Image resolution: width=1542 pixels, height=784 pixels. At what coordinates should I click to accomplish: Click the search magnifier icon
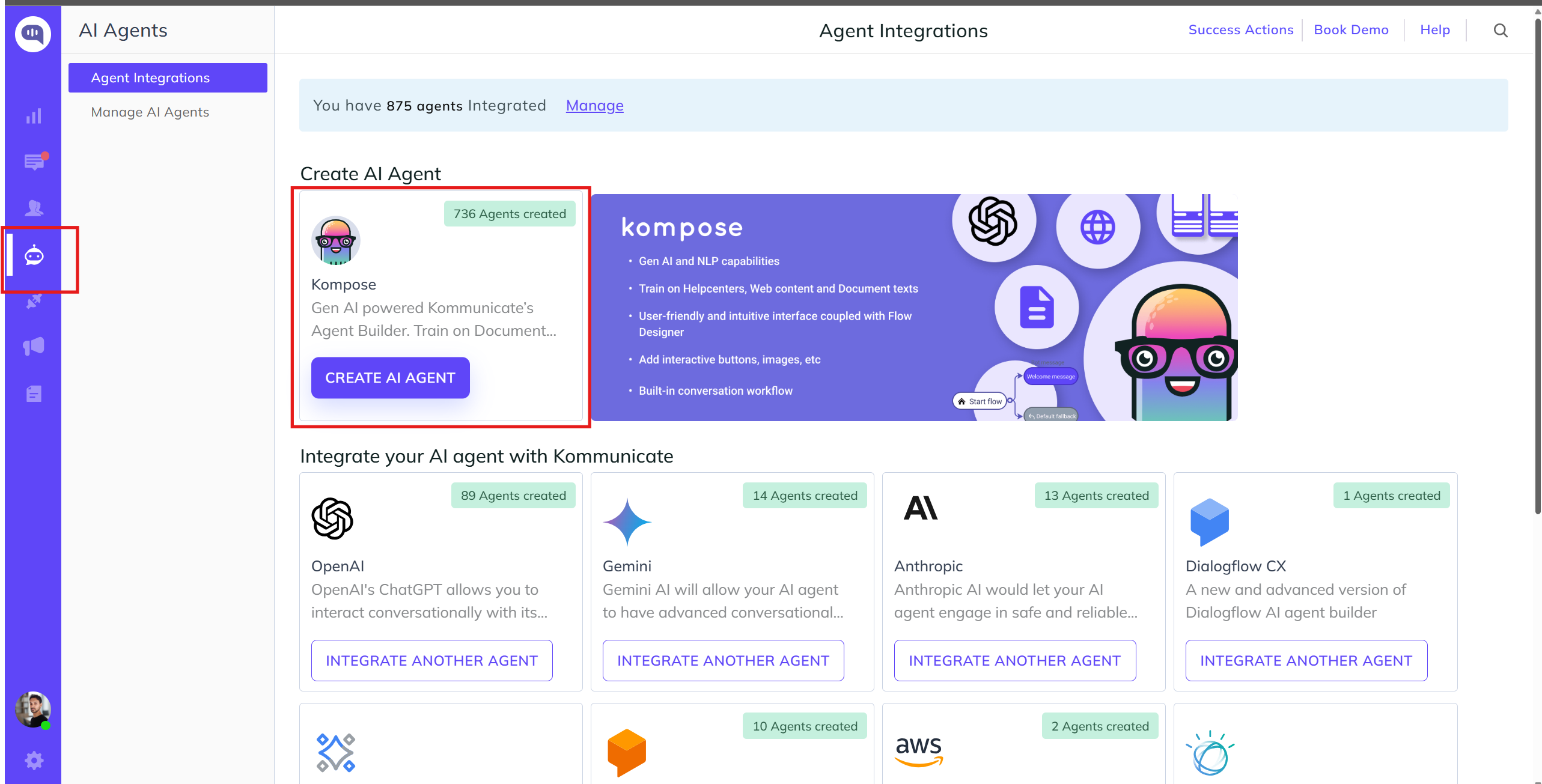click(1501, 30)
